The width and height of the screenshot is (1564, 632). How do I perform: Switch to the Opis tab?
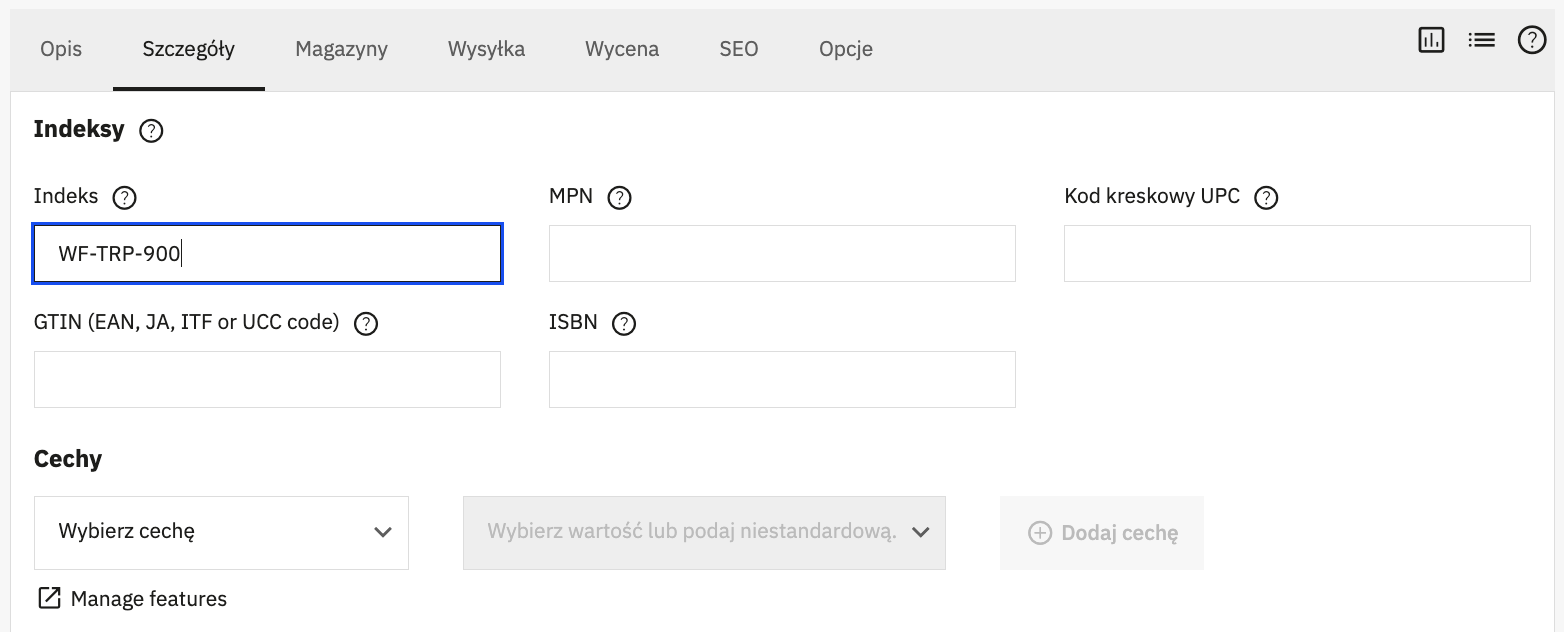61,49
